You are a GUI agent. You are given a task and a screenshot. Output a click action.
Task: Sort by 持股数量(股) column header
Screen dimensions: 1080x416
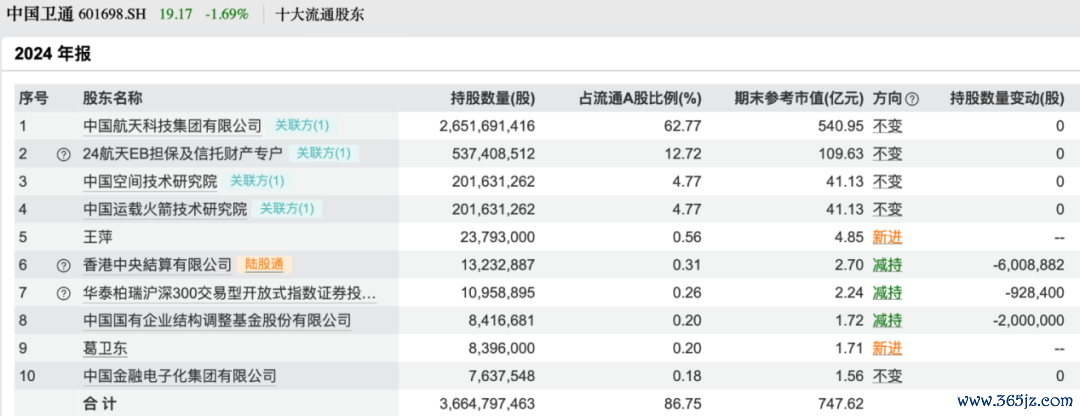pos(493,99)
